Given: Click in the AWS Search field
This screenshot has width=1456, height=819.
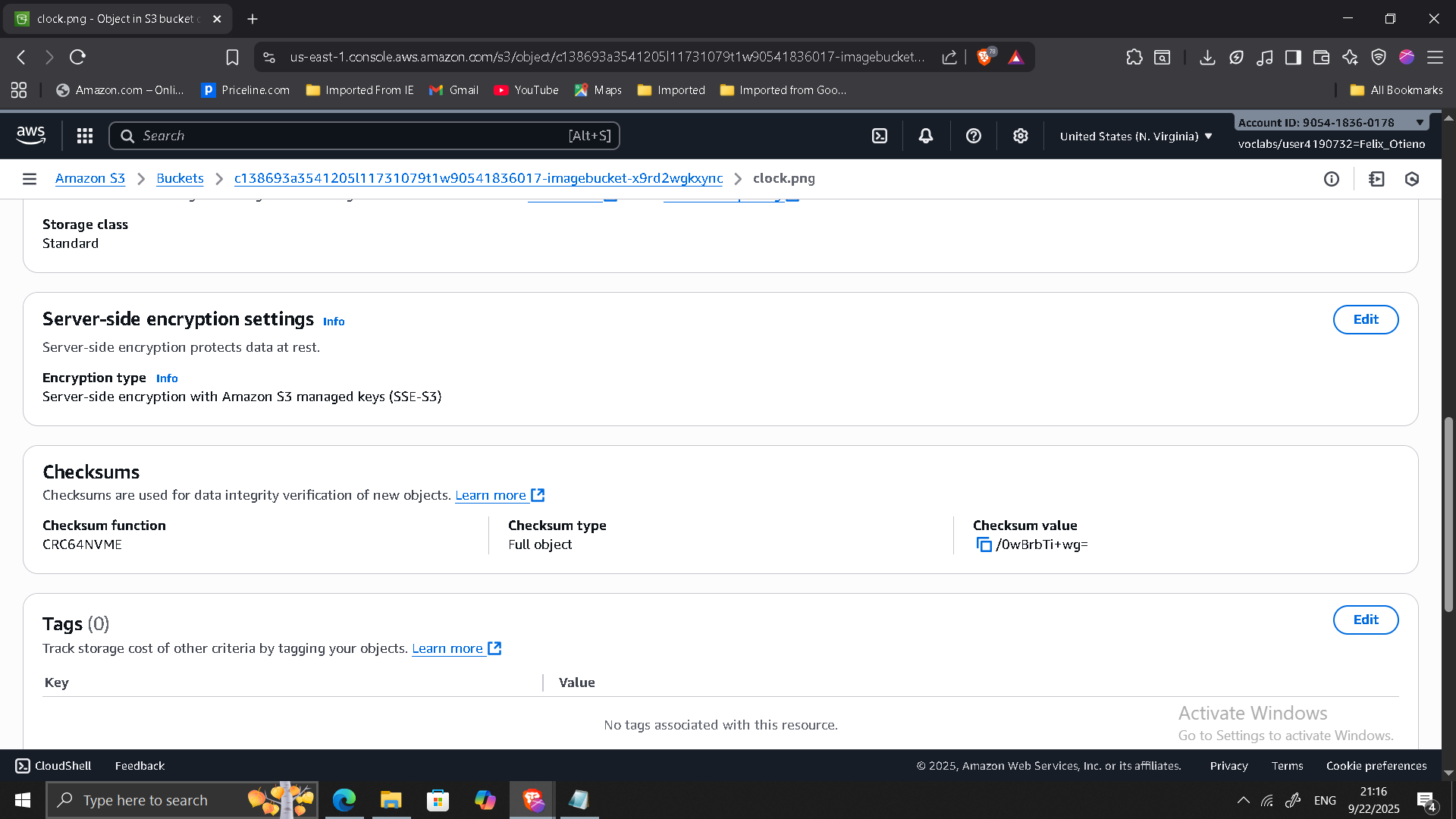Looking at the screenshot, I should coord(349,136).
